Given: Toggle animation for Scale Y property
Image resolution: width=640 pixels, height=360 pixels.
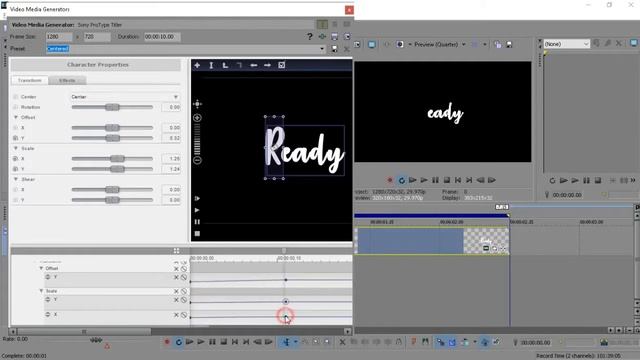Looking at the screenshot, I should pos(16,169).
